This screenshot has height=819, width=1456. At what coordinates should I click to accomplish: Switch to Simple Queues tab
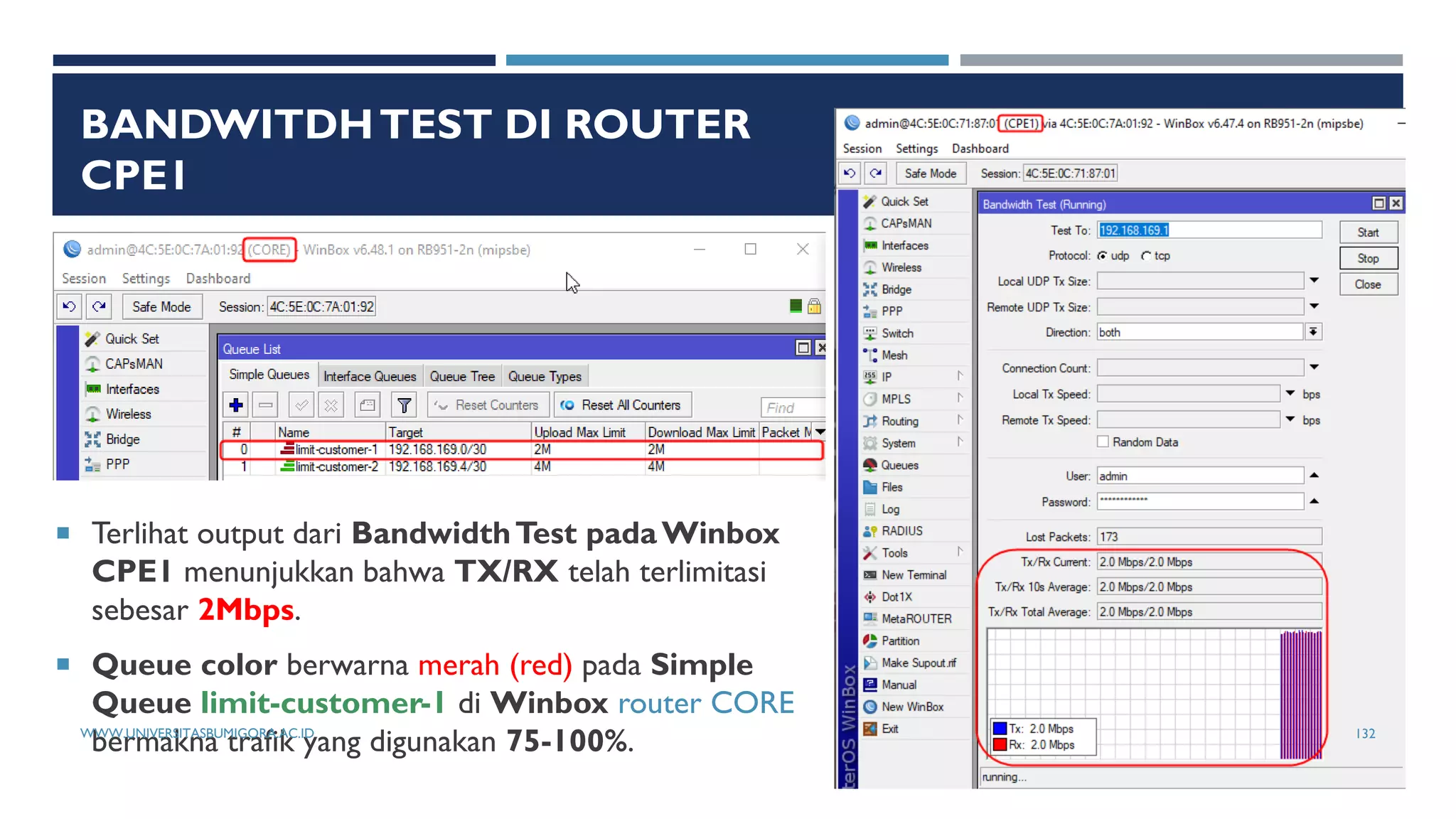269,375
